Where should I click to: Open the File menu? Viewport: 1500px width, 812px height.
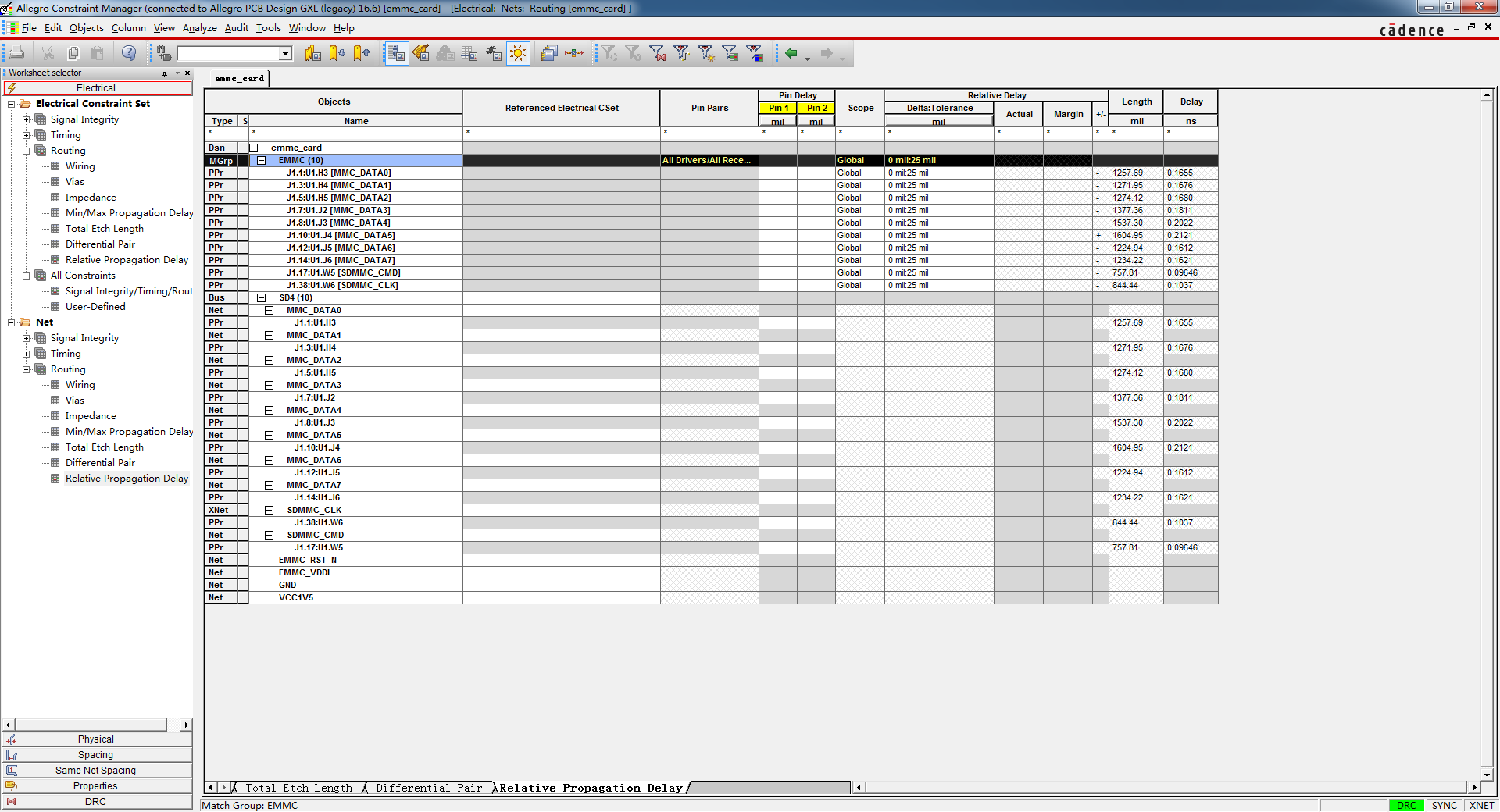coord(29,28)
